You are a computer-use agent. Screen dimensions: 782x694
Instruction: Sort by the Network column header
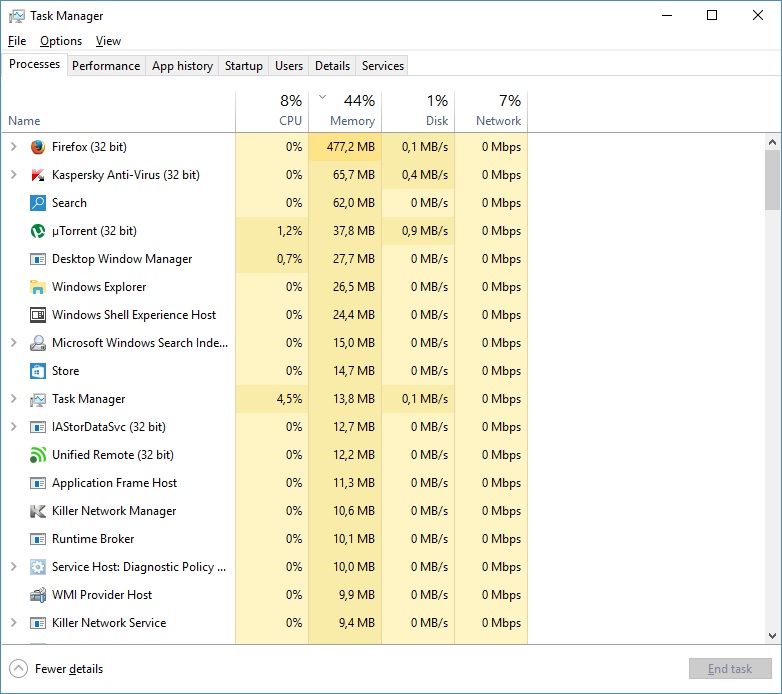491,111
